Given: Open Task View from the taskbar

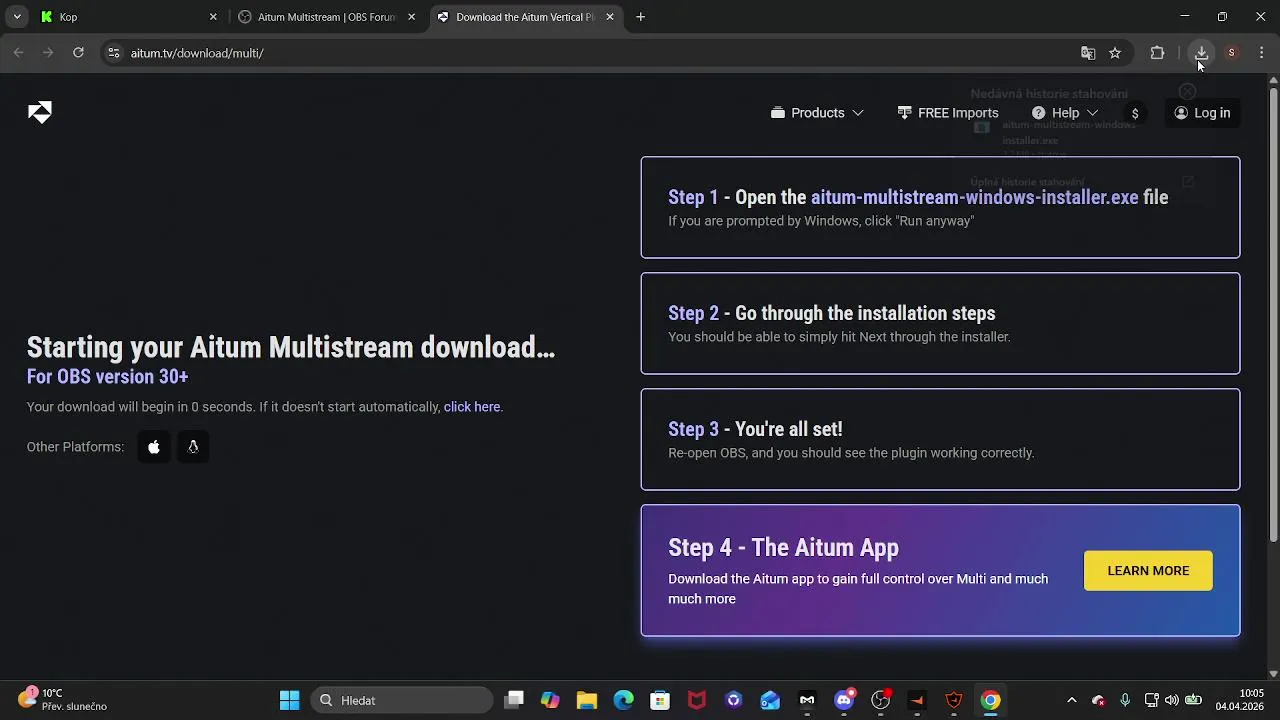Looking at the screenshot, I should (x=514, y=700).
